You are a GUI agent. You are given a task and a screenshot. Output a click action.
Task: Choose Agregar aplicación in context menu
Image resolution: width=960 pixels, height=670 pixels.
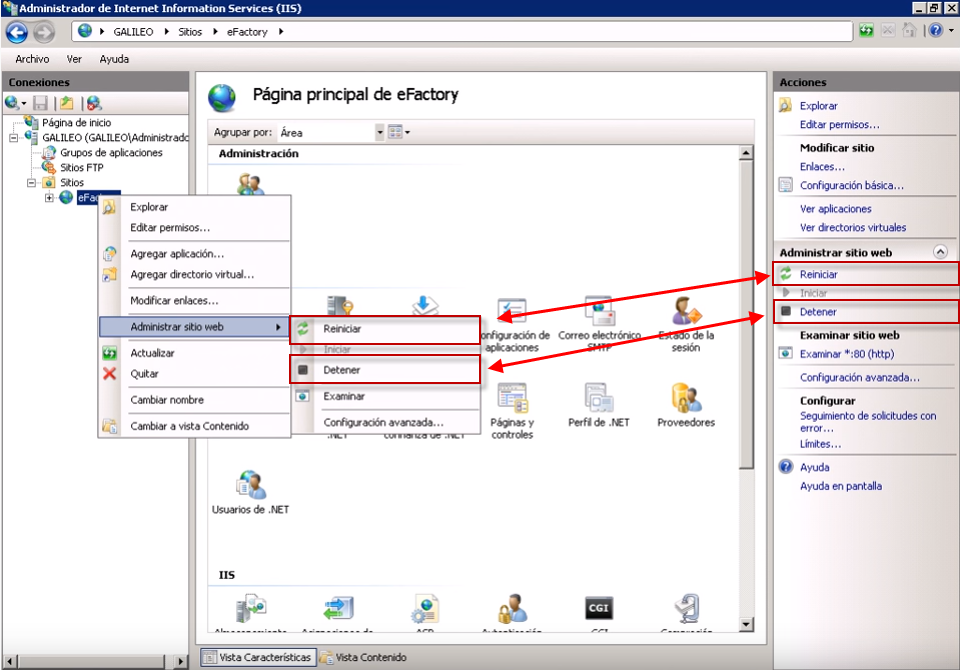point(195,254)
